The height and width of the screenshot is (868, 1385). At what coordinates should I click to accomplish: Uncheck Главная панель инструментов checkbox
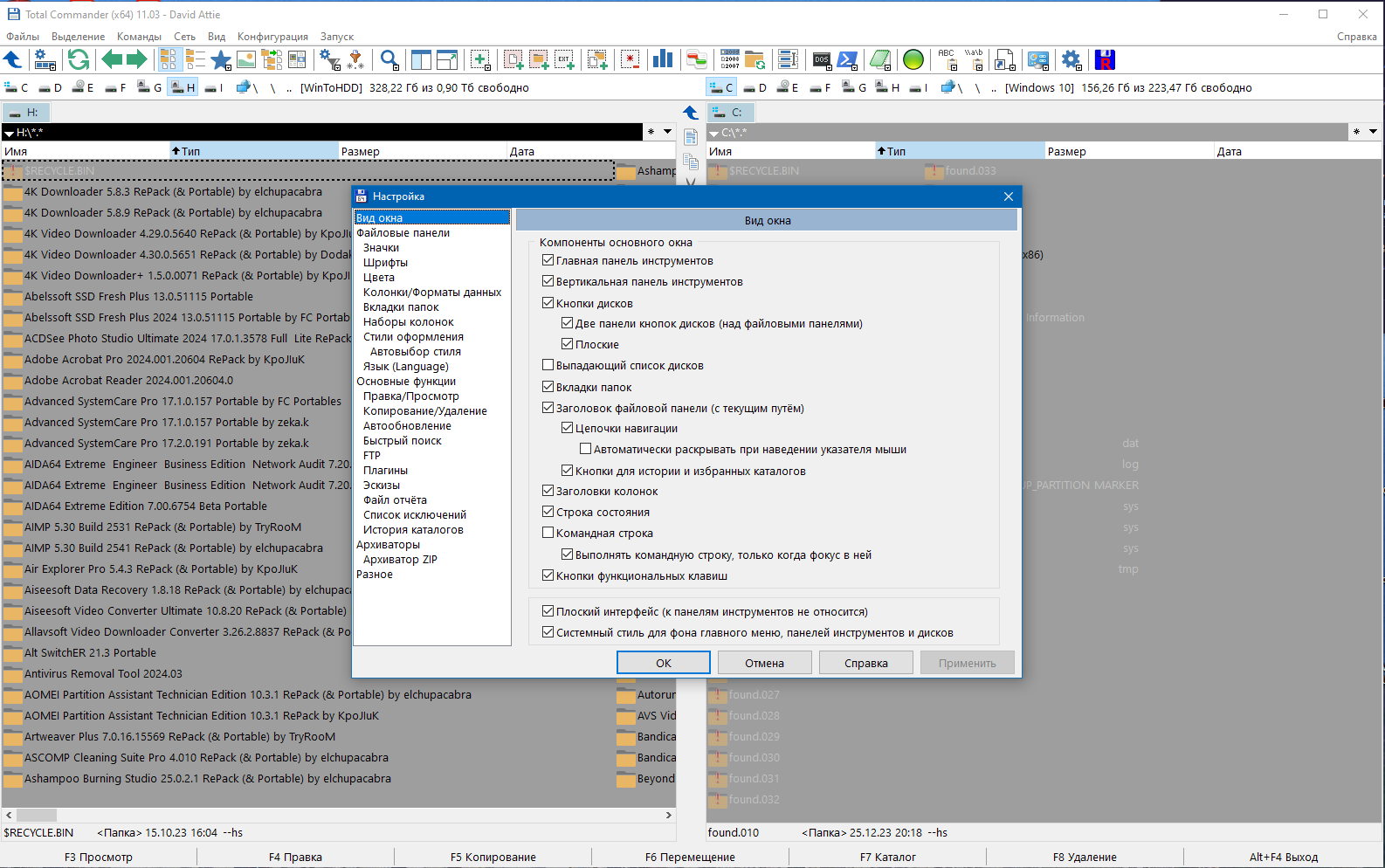pyautogui.click(x=548, y=260)
